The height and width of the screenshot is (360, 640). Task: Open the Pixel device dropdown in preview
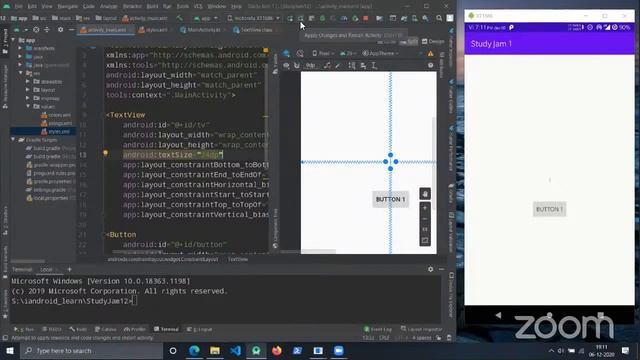coord(323,53)
